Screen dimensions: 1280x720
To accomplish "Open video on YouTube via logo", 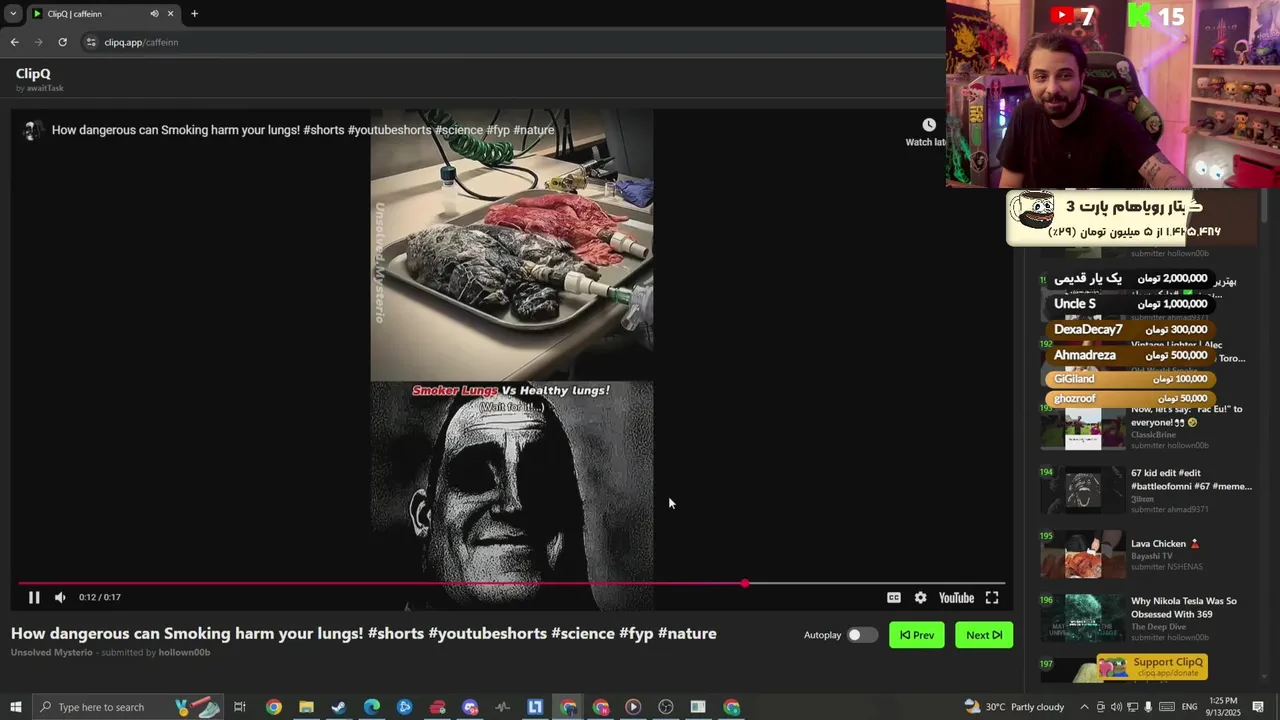I will coord(956,598).
